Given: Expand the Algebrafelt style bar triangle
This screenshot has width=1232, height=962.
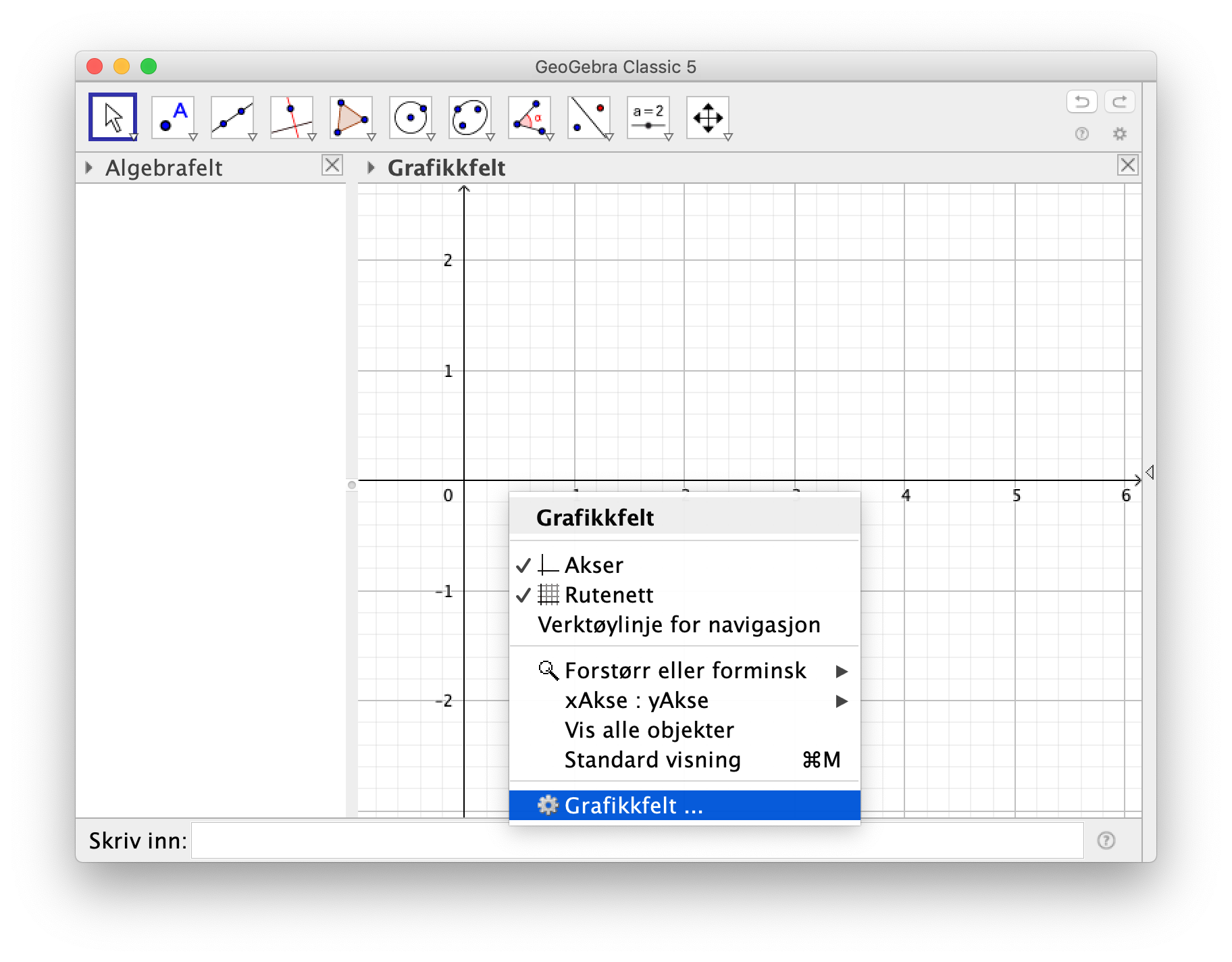Looking at the screenshot, I should click(88, 168).
